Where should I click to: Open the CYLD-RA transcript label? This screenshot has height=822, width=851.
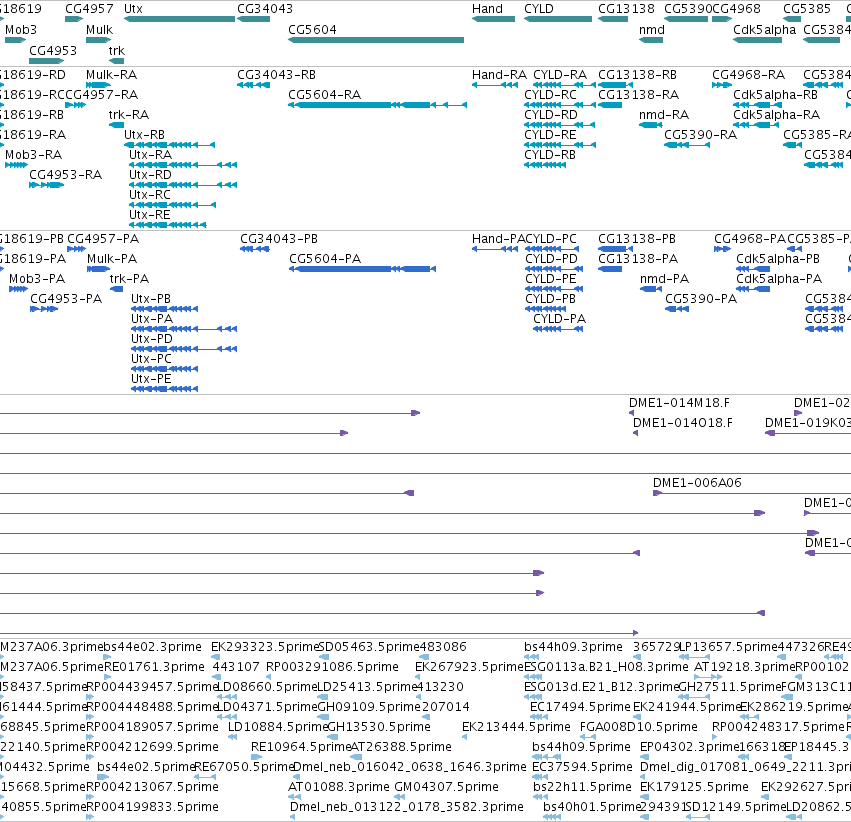(560, 74)
